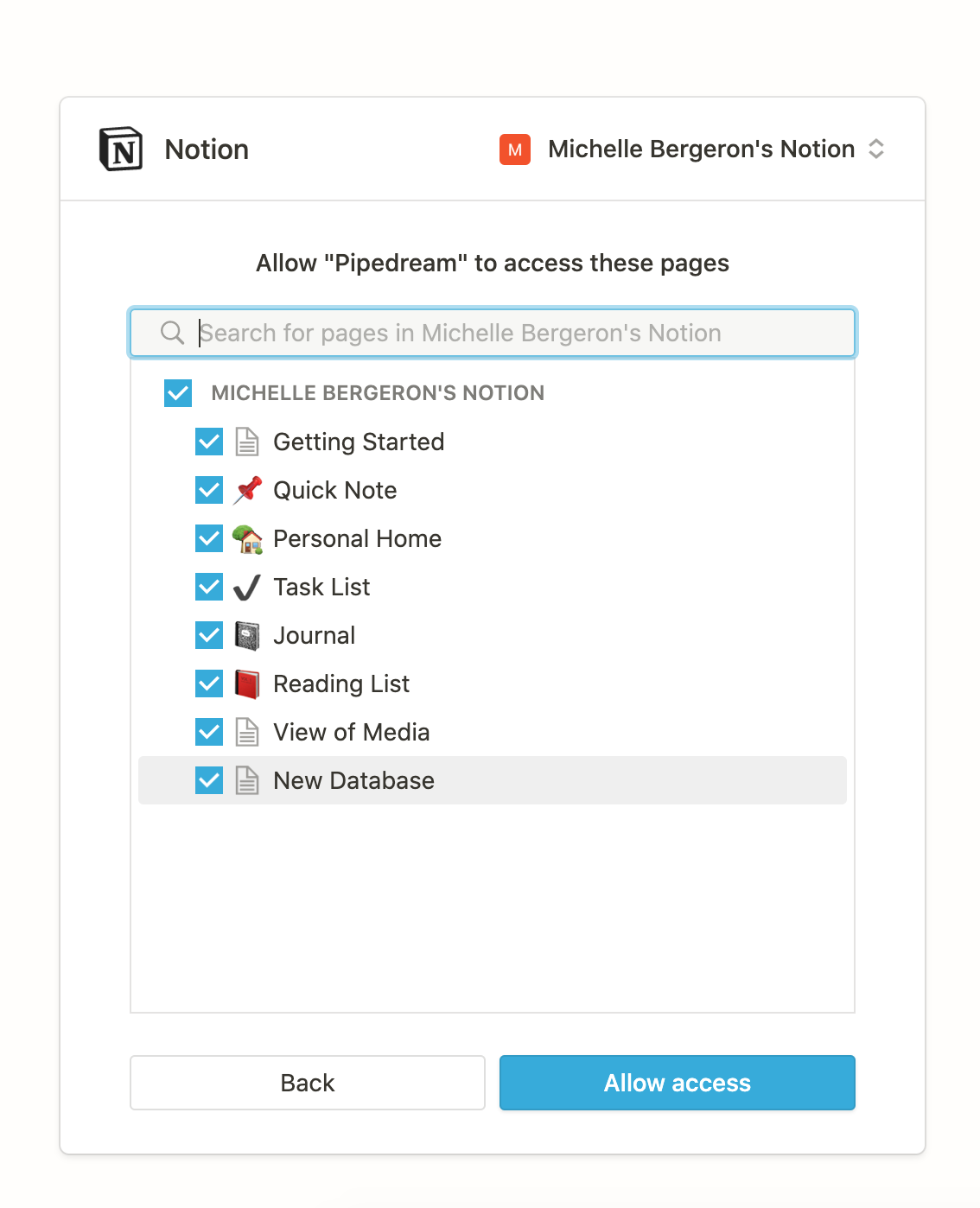Click the red book icon for Reading List
Screen dimensions: 980x1208
[246, 683]
